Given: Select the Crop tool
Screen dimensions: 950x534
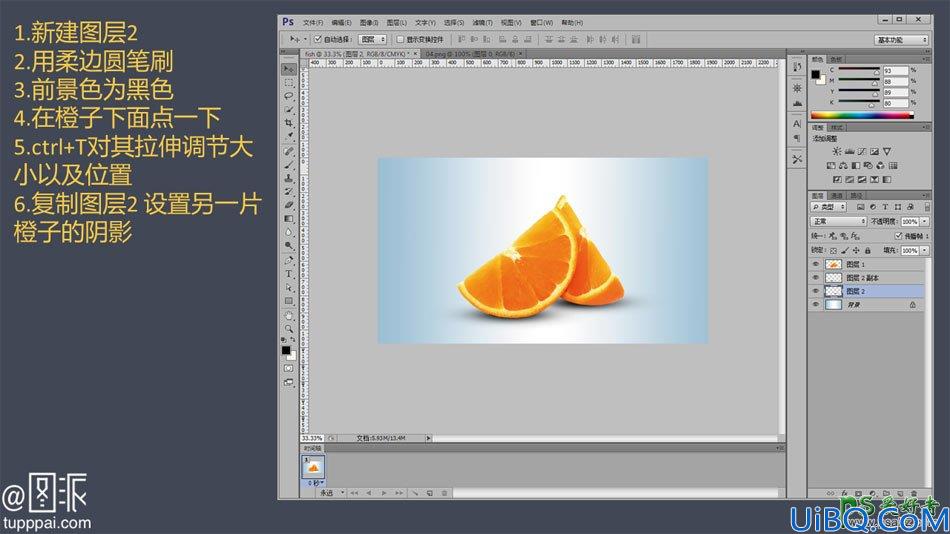Looking at the screenshot, I should click(289, 123).
